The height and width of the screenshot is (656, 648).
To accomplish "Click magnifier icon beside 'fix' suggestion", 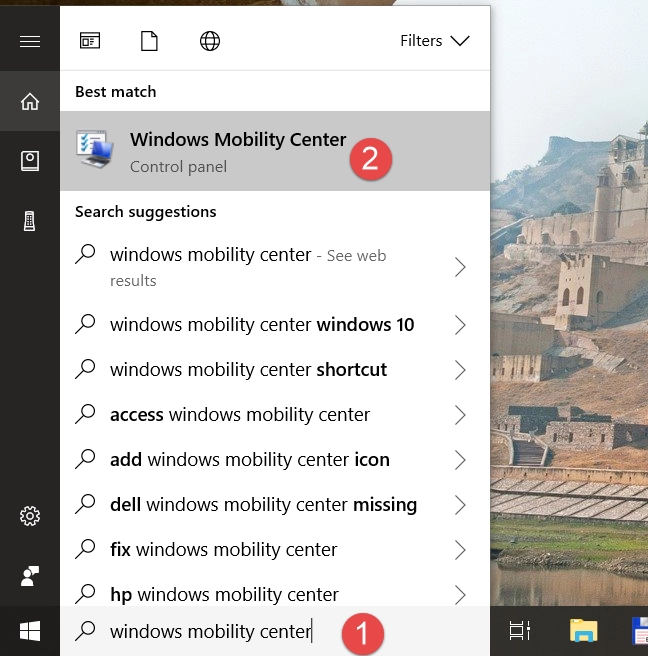I will pyautogui.click(x=85, y=549).
